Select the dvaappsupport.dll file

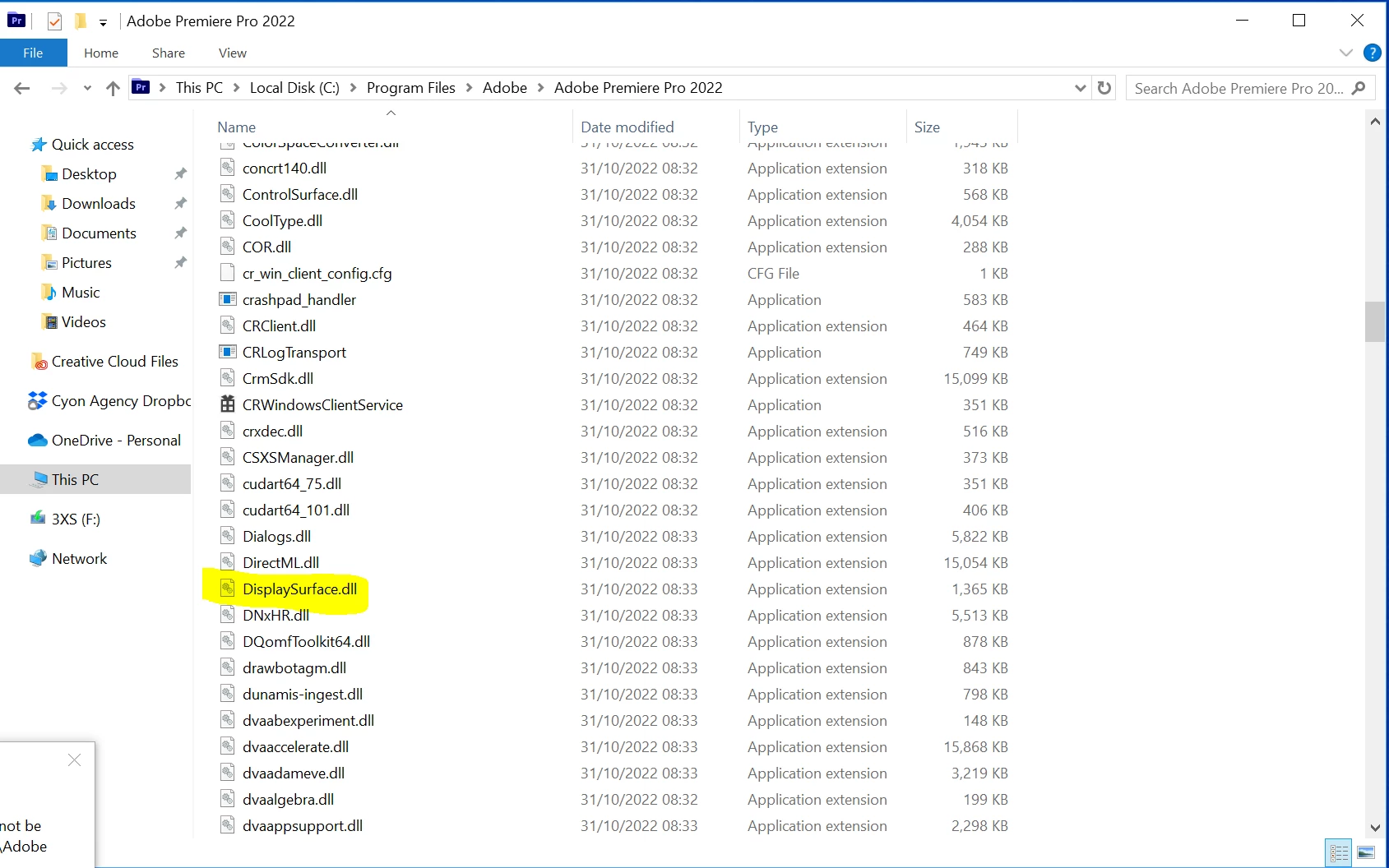[303, 826]
